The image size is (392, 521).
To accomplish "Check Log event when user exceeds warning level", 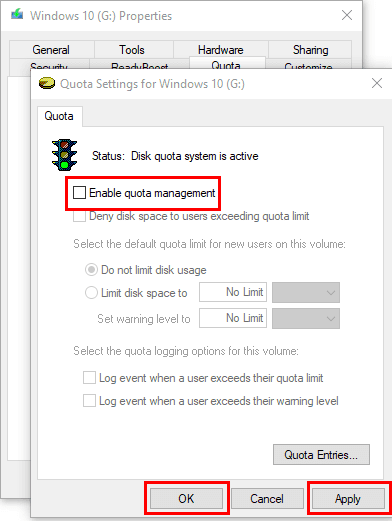I will click(89, 401).
